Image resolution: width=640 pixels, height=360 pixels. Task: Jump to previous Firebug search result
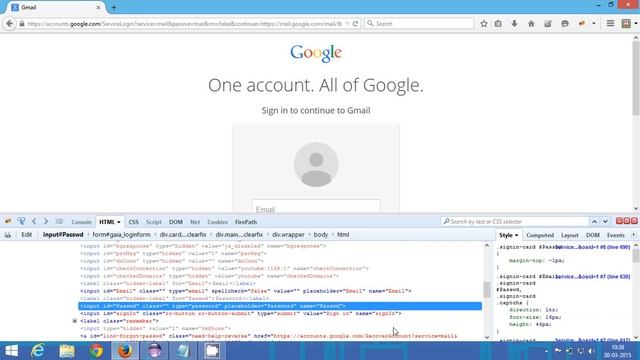click(x=594, y=221)
